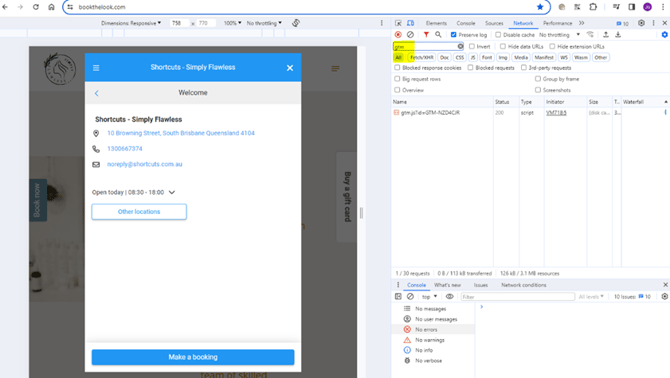The width and height of the screenshot is (670, 378).
Task: Go to browser home page icon
Action: pyautogui.click(x=51, y=7)
